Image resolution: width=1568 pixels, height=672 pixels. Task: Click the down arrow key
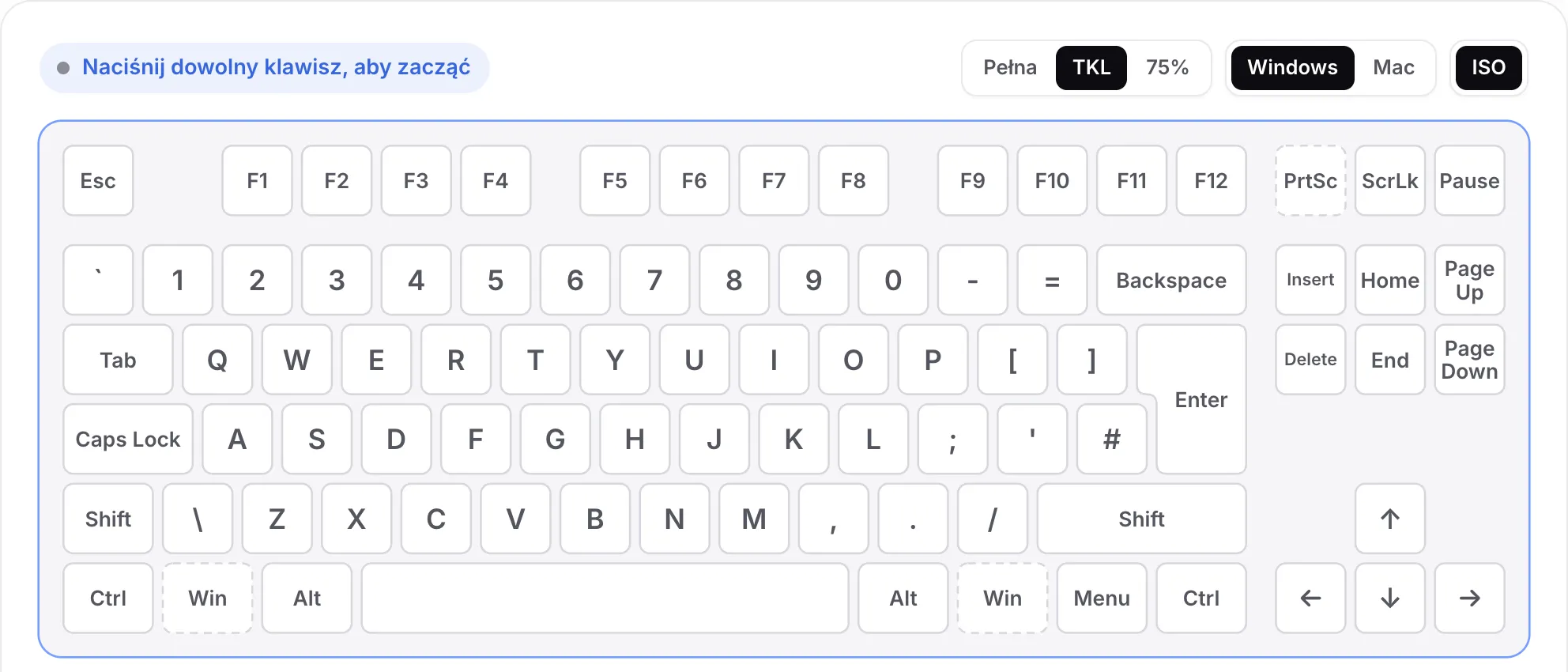click(x=1389, y=598)
